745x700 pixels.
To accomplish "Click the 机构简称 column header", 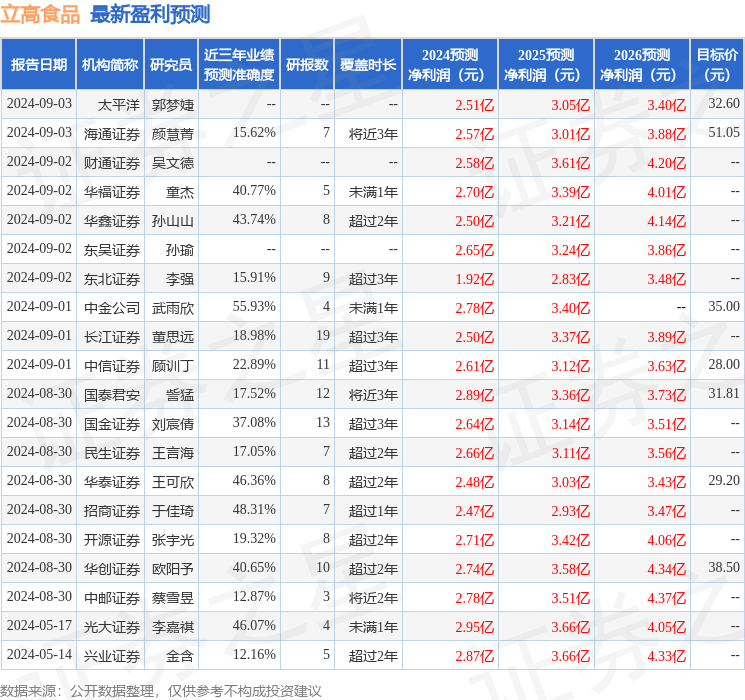I will (x=110, y=65).
